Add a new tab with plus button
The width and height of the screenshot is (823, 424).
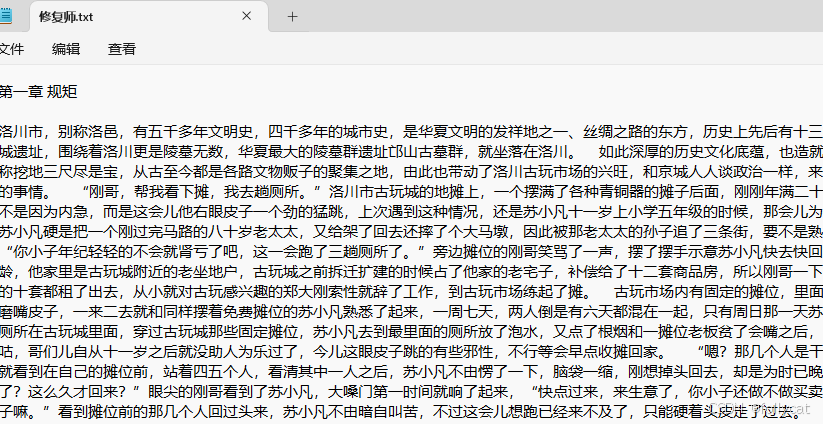292,17
